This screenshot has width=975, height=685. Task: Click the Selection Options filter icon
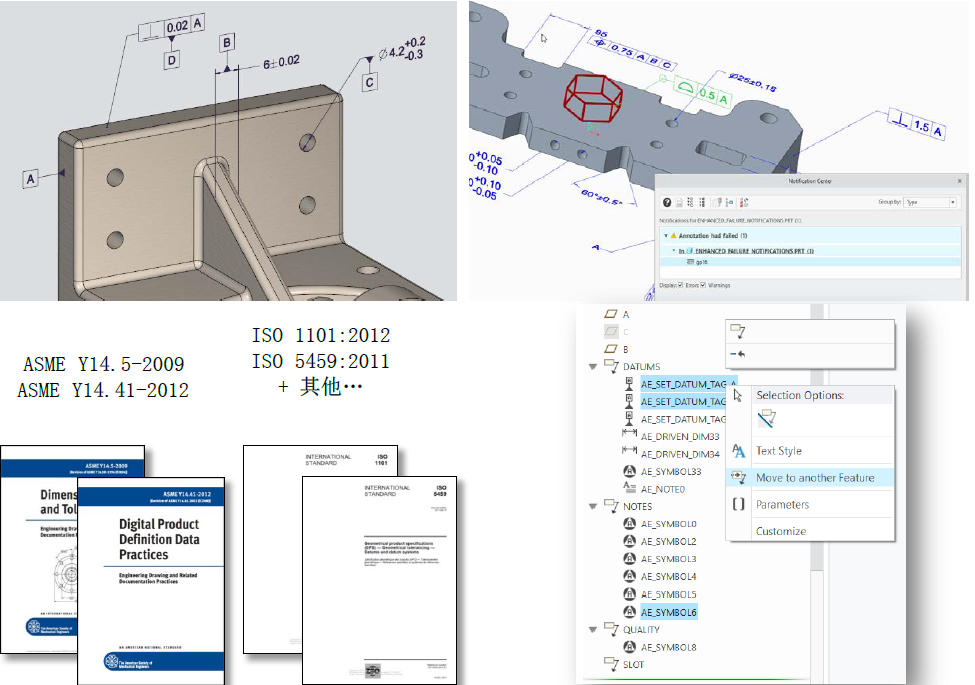pyautogui.click(x=768, y=420)
